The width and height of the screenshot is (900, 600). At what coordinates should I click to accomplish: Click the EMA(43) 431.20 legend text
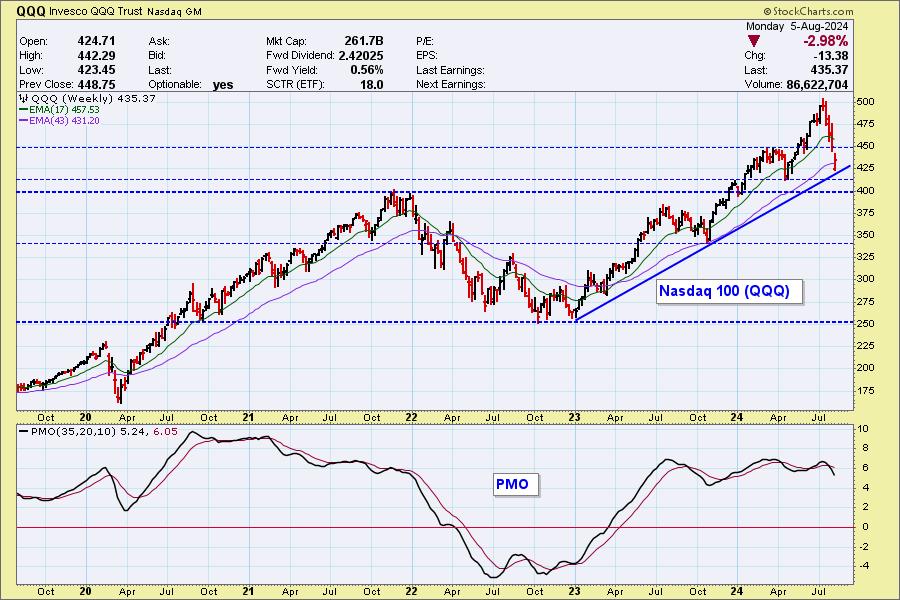64,121
